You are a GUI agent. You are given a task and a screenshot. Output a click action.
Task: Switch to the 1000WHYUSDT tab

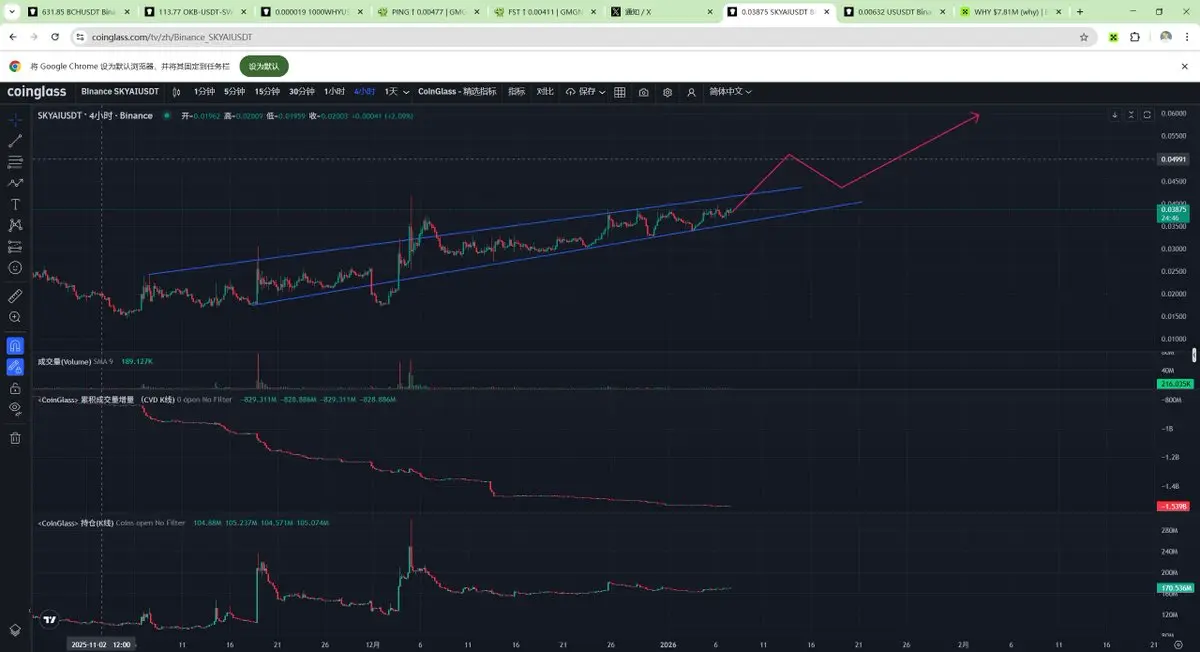pos(310,12)
